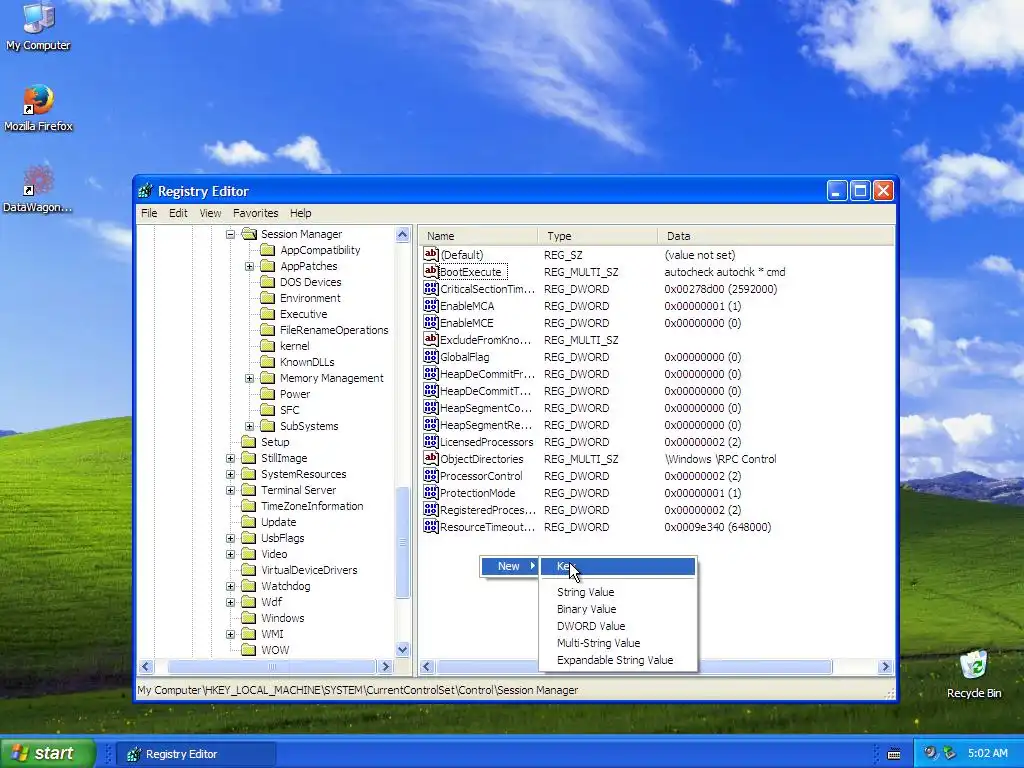
Task: Open the Favorites menu
Action: click(255, 213)
